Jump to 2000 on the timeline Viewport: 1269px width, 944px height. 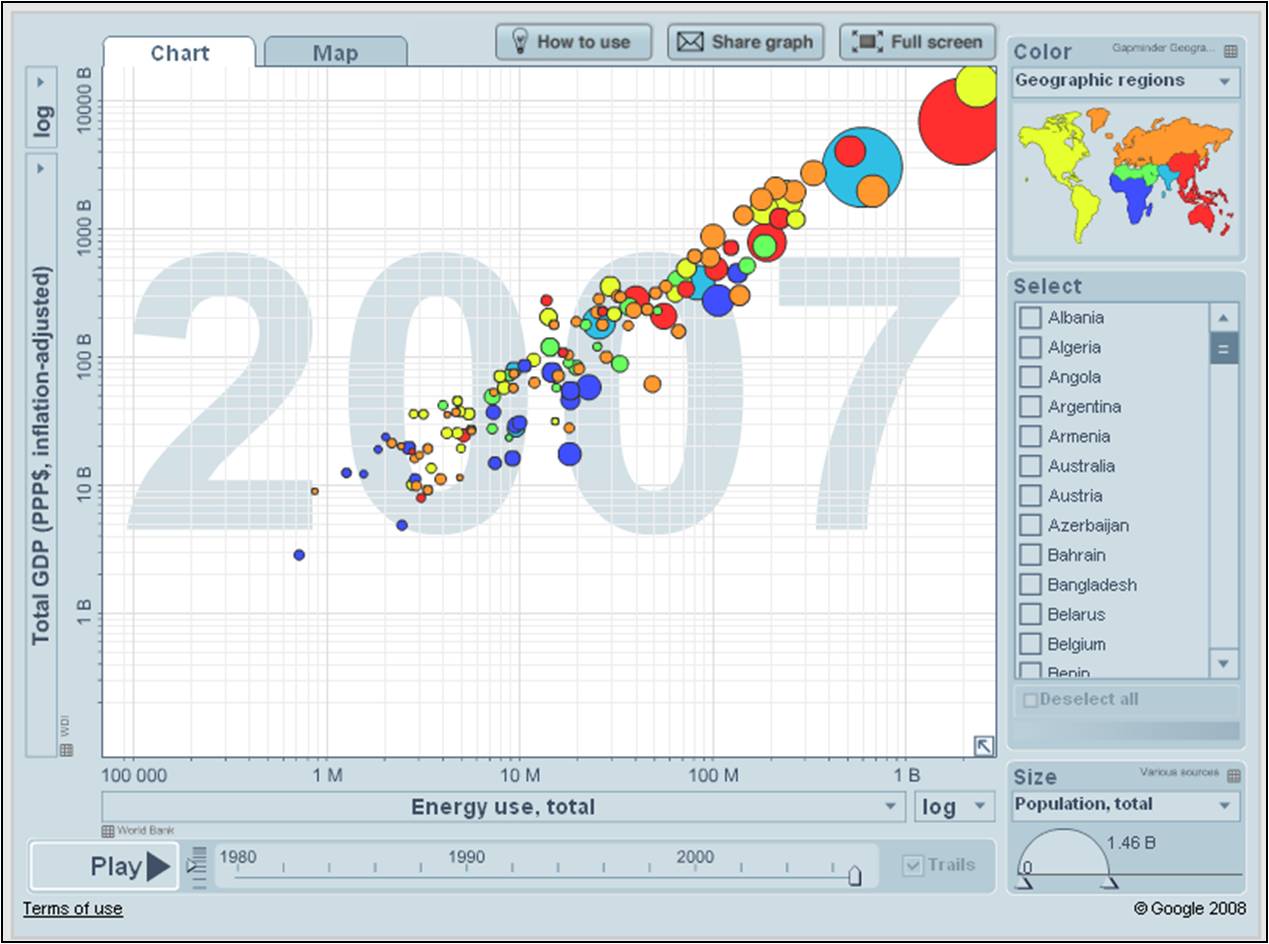[x=695, y=857]
